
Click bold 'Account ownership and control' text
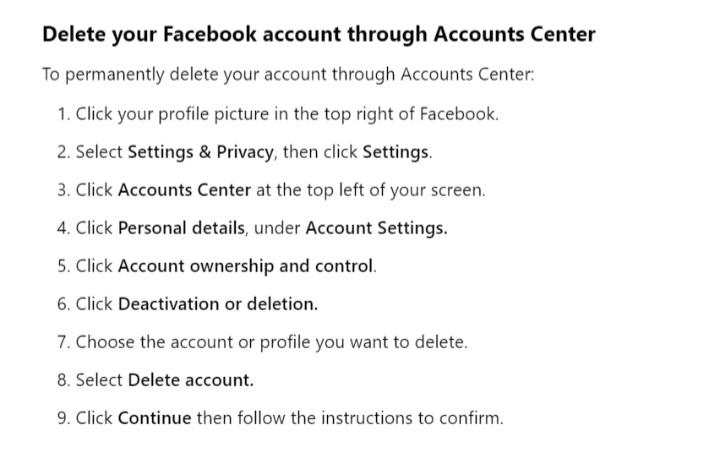tap(245, 266)
